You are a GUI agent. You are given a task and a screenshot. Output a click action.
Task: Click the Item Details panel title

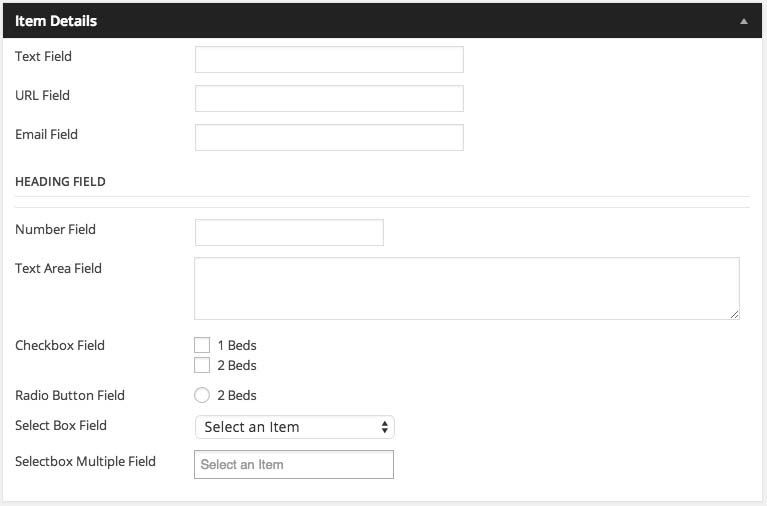coord(56,20)
